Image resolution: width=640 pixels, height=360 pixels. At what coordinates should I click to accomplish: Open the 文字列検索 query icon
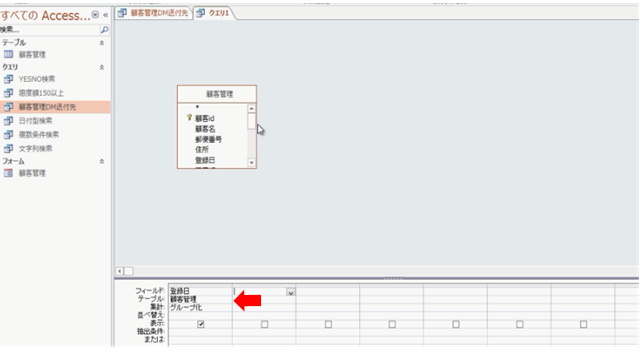8,149
